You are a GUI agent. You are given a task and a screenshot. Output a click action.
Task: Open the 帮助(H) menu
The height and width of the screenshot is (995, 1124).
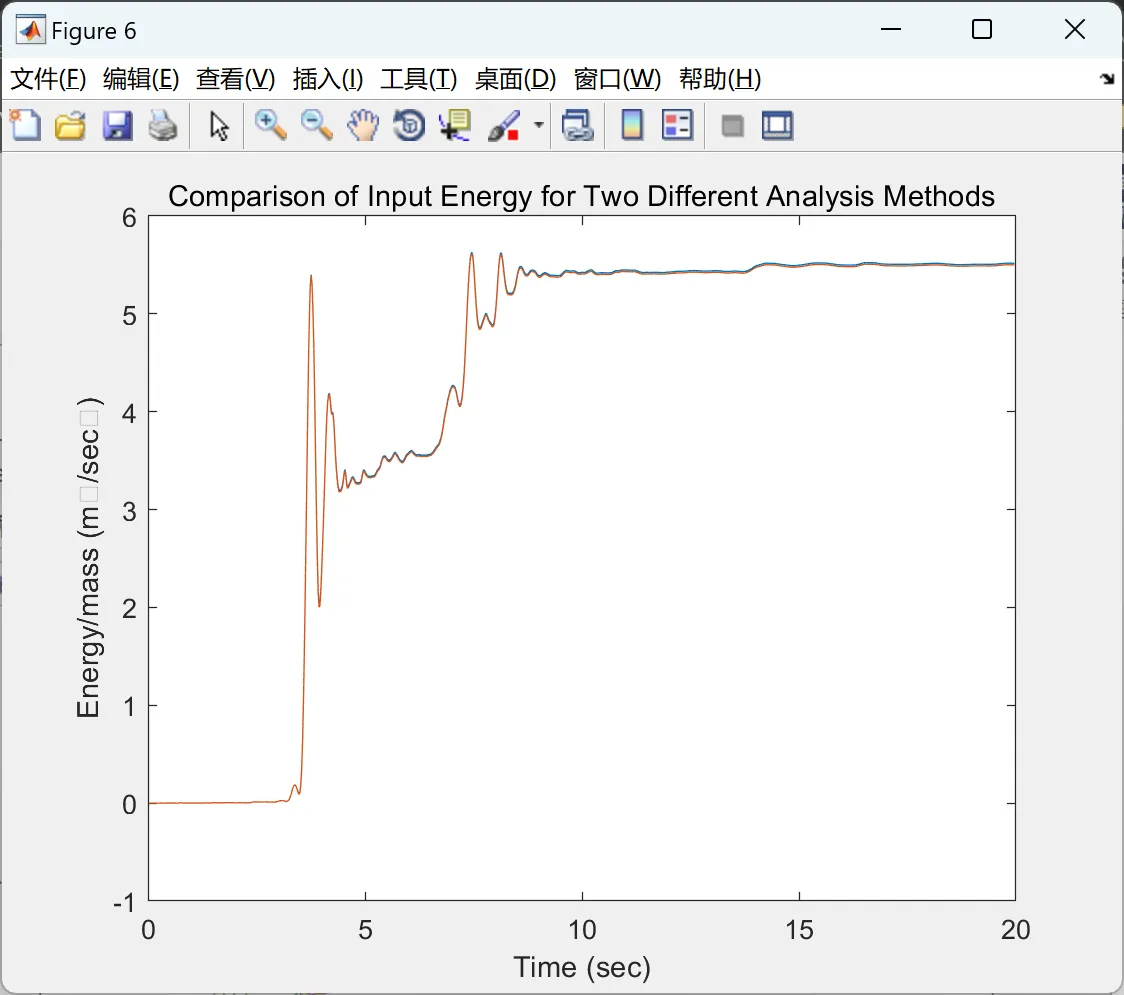(x=720, y=79)
